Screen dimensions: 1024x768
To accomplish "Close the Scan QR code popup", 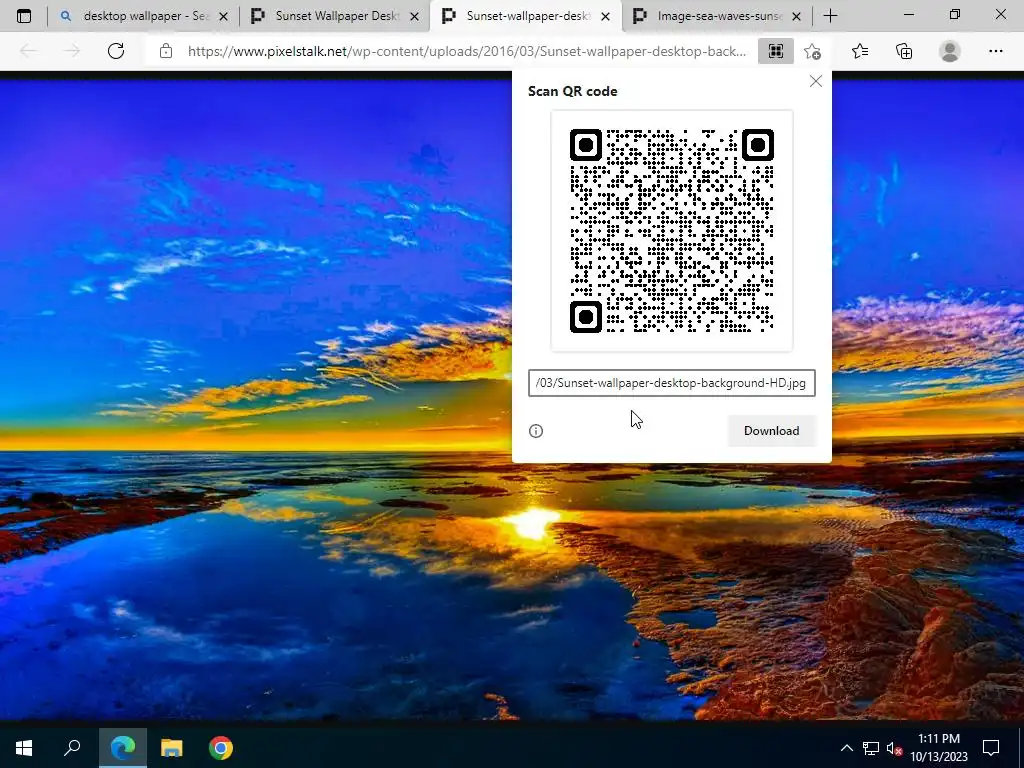I will [x=816, y=81].
